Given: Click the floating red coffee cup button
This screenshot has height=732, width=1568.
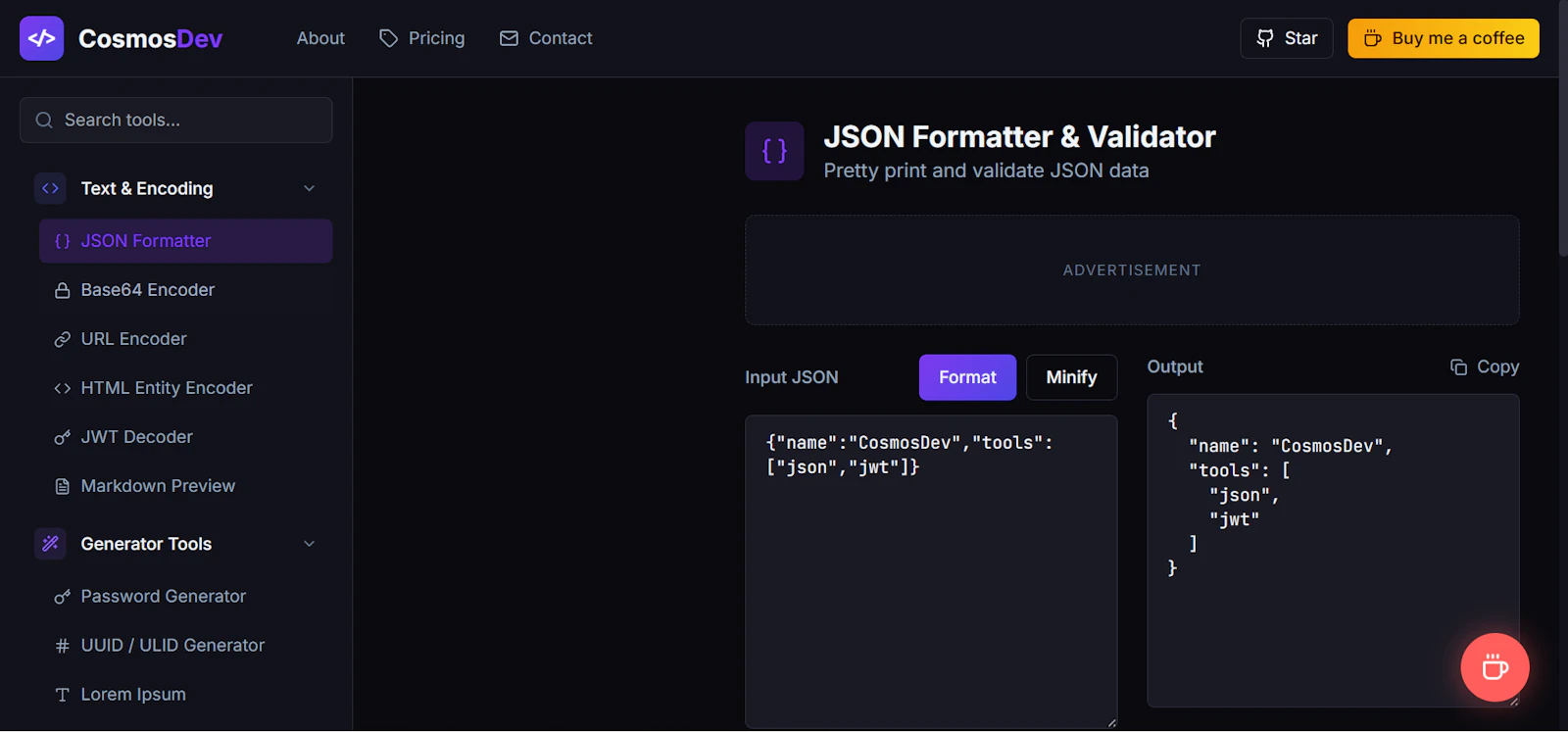Looking at the screenshot, I should point(1494,667).
